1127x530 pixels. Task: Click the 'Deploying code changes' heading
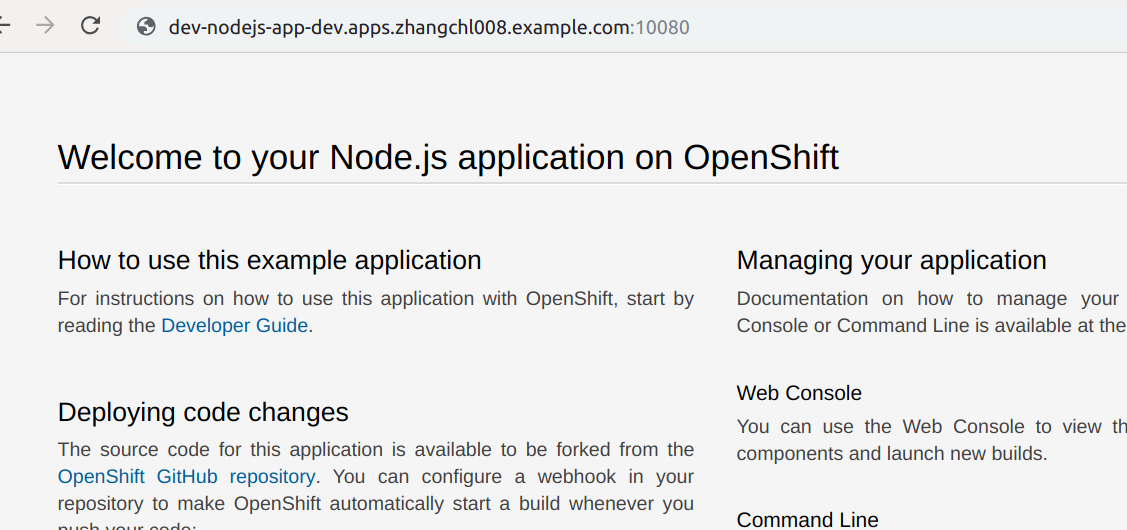[203, 412]
